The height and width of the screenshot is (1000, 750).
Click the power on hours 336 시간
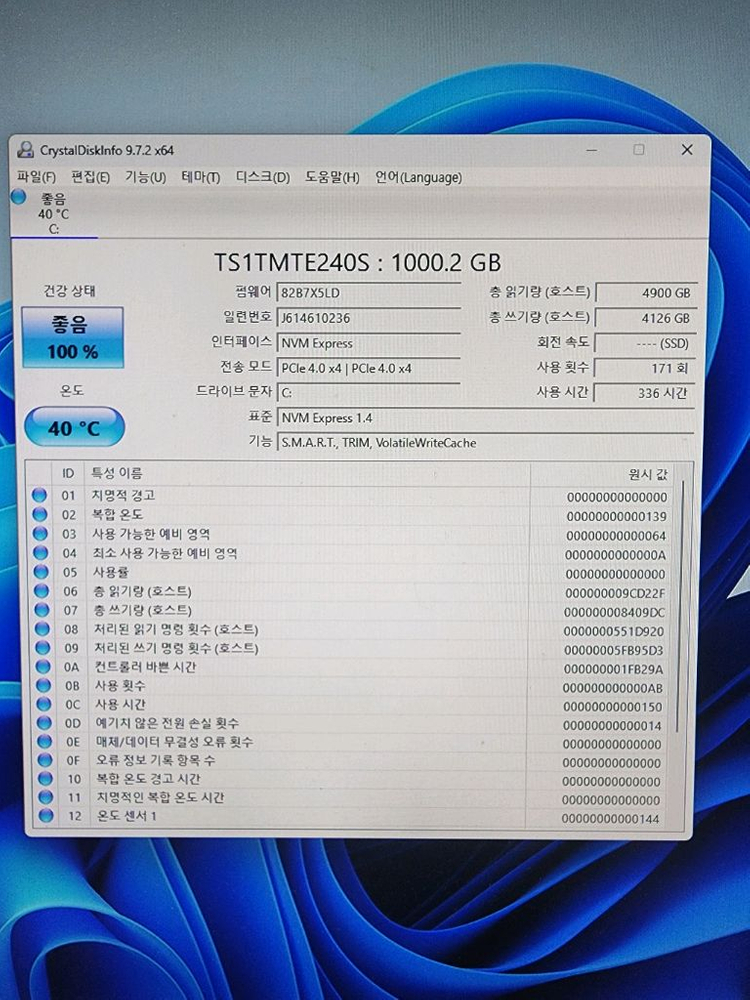click(645, 393)
